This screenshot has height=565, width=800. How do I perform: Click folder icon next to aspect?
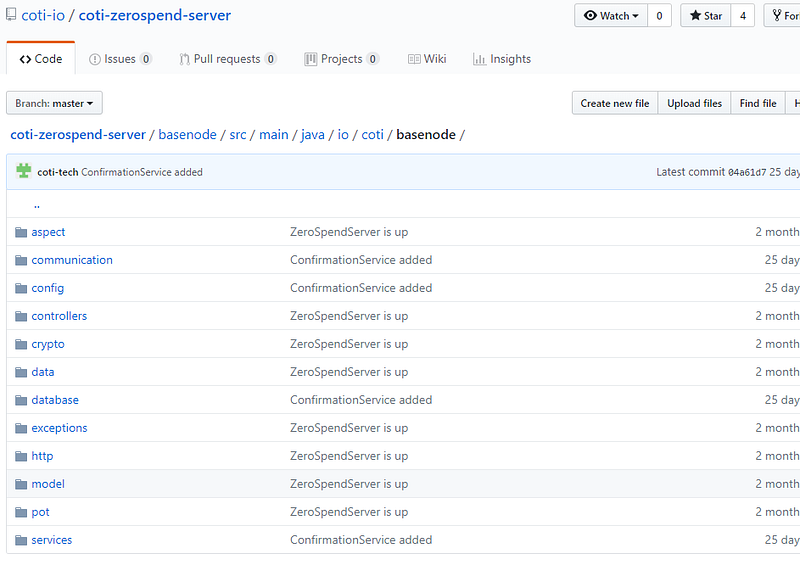(x=21, y=232)
